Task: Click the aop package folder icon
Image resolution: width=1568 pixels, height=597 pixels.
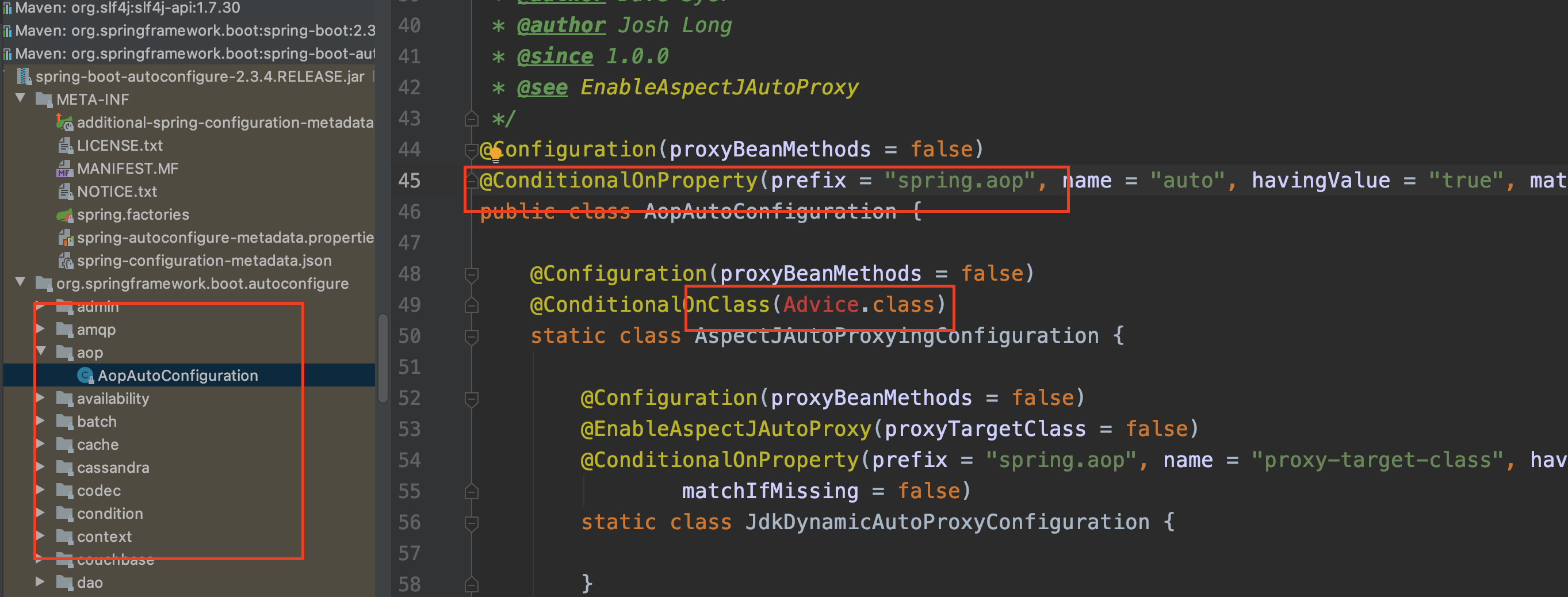Action: [64, 353]
